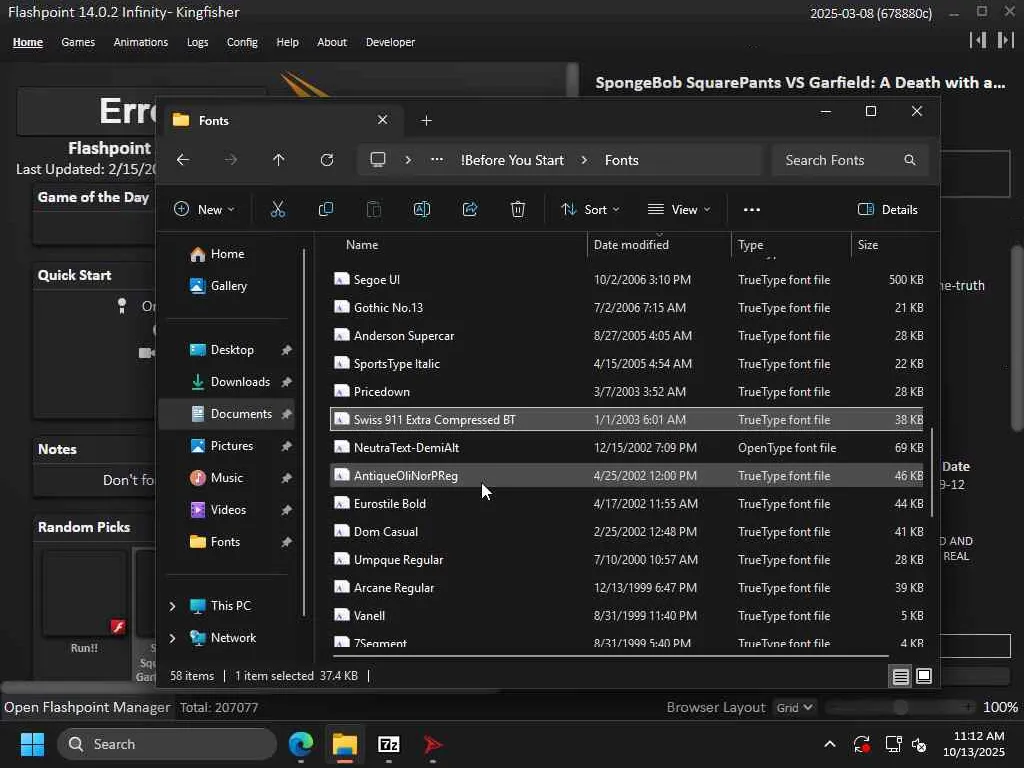The width and height of the screenshot is (1024, 768).
Task: Show hidden system tray icons chevron
Action: click(x=829, y=744)
